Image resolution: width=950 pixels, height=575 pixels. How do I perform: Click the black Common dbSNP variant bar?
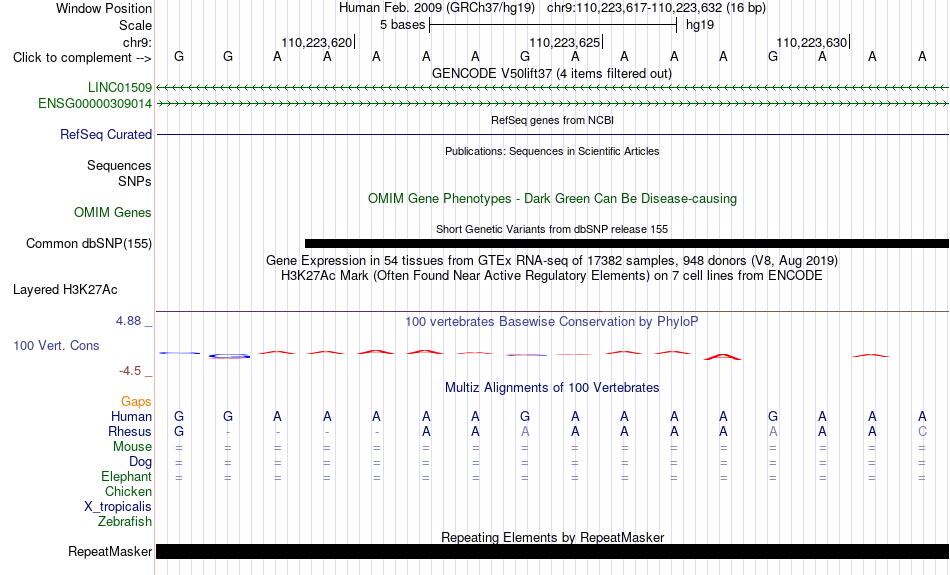626,244
